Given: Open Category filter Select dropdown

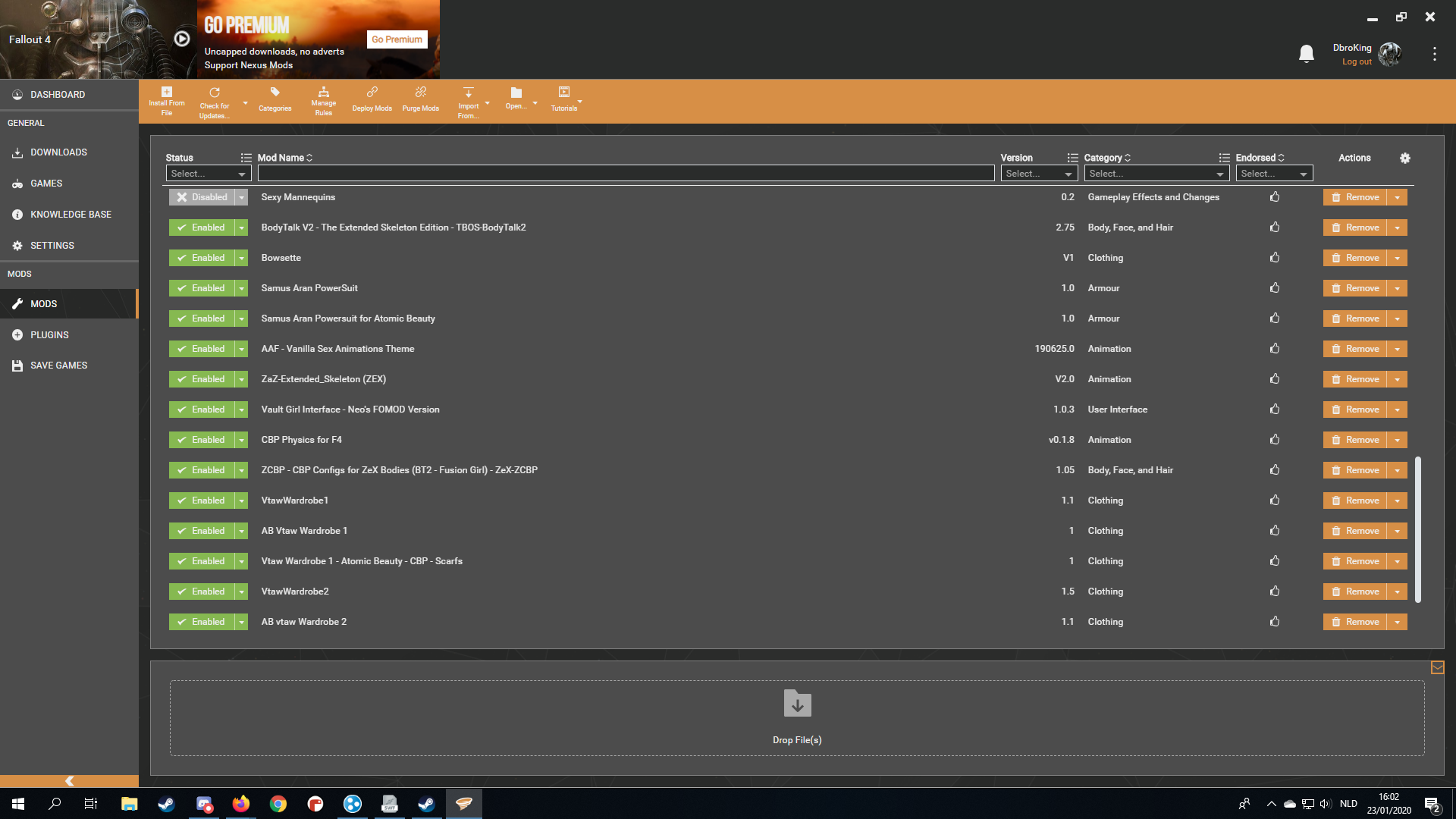Looking at the screenshot, I should coord(1156,174).
